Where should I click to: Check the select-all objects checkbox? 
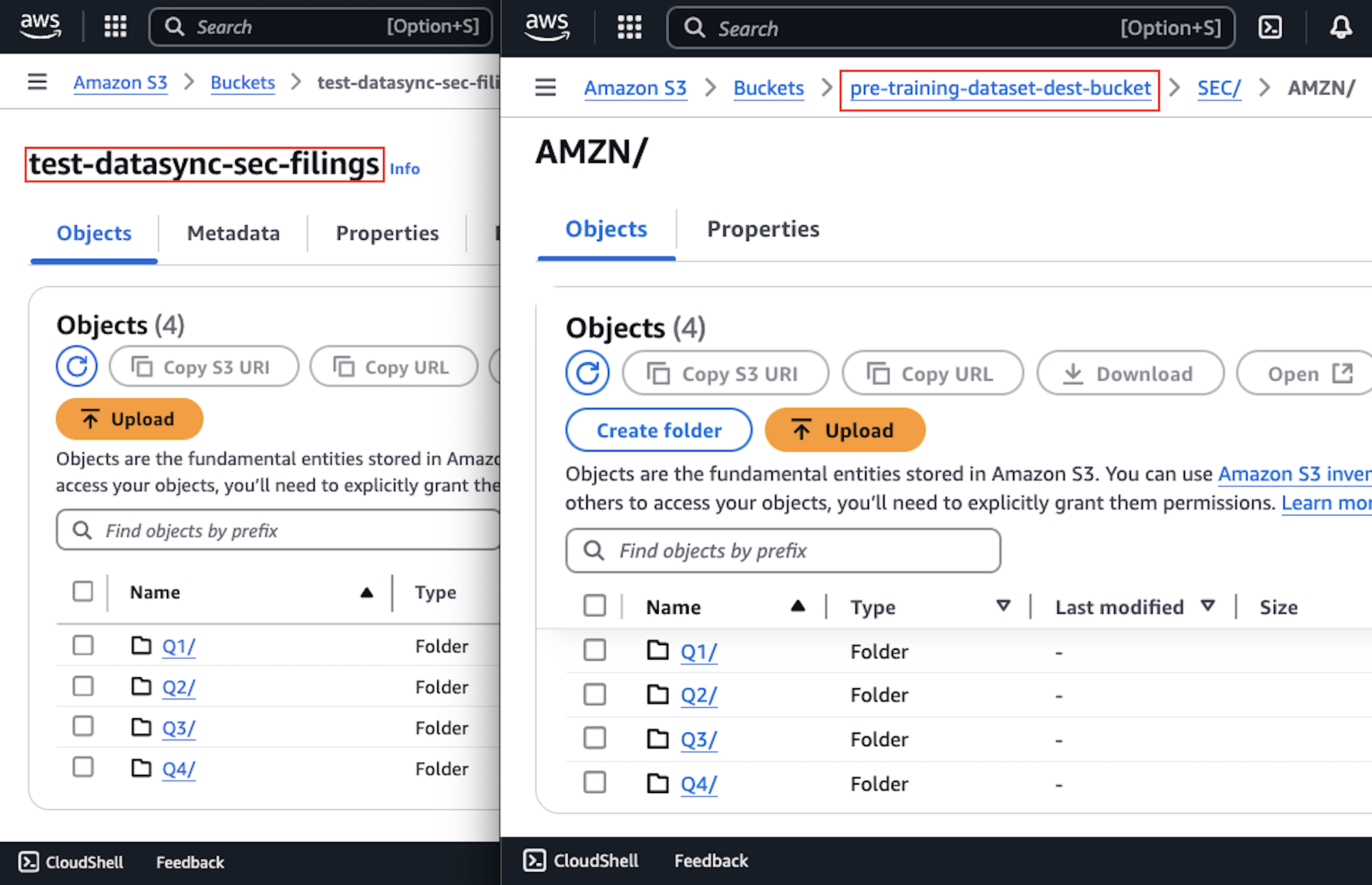tap(594, 605)
